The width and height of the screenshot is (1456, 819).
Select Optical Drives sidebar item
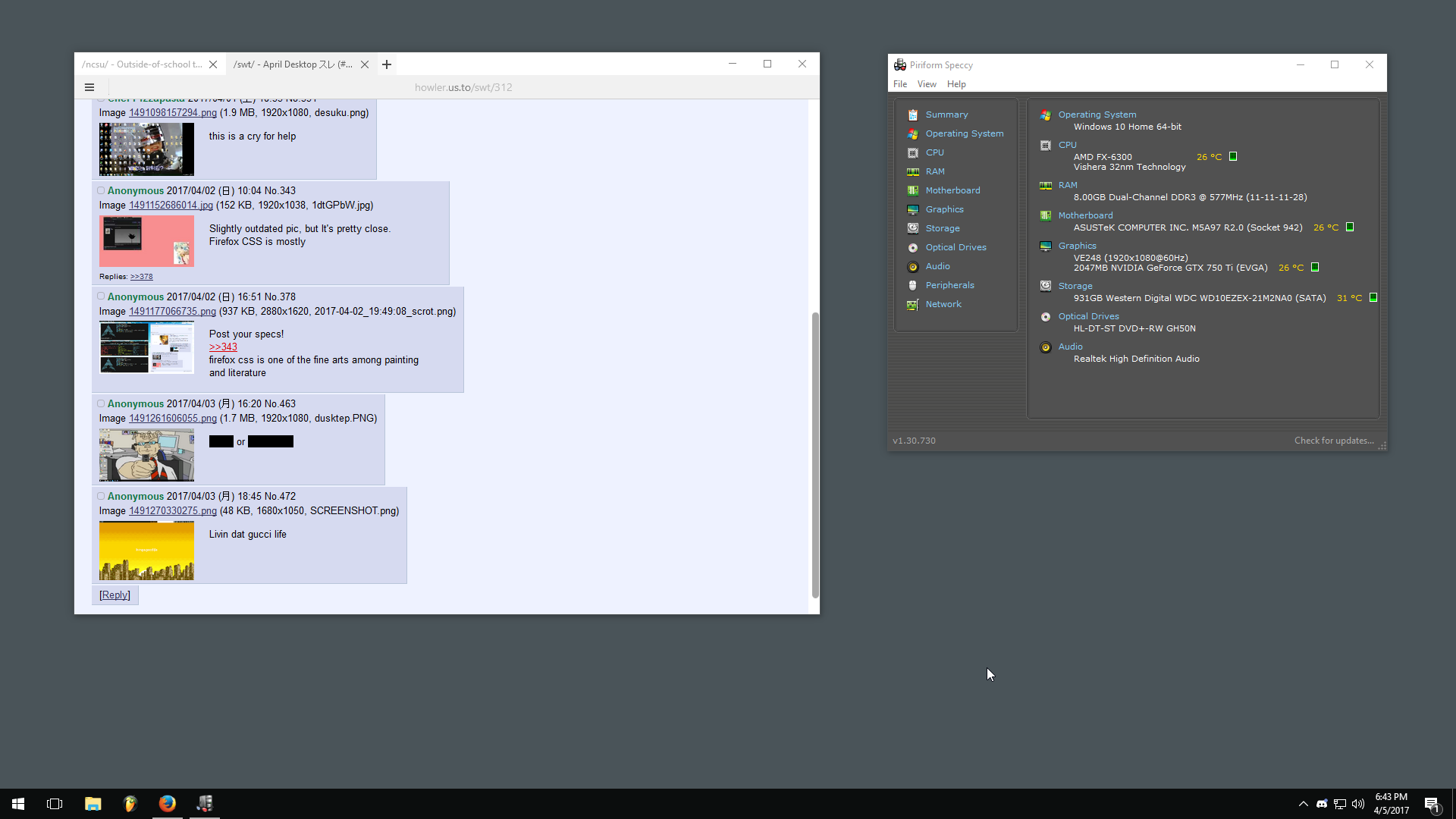pos(955,247)
